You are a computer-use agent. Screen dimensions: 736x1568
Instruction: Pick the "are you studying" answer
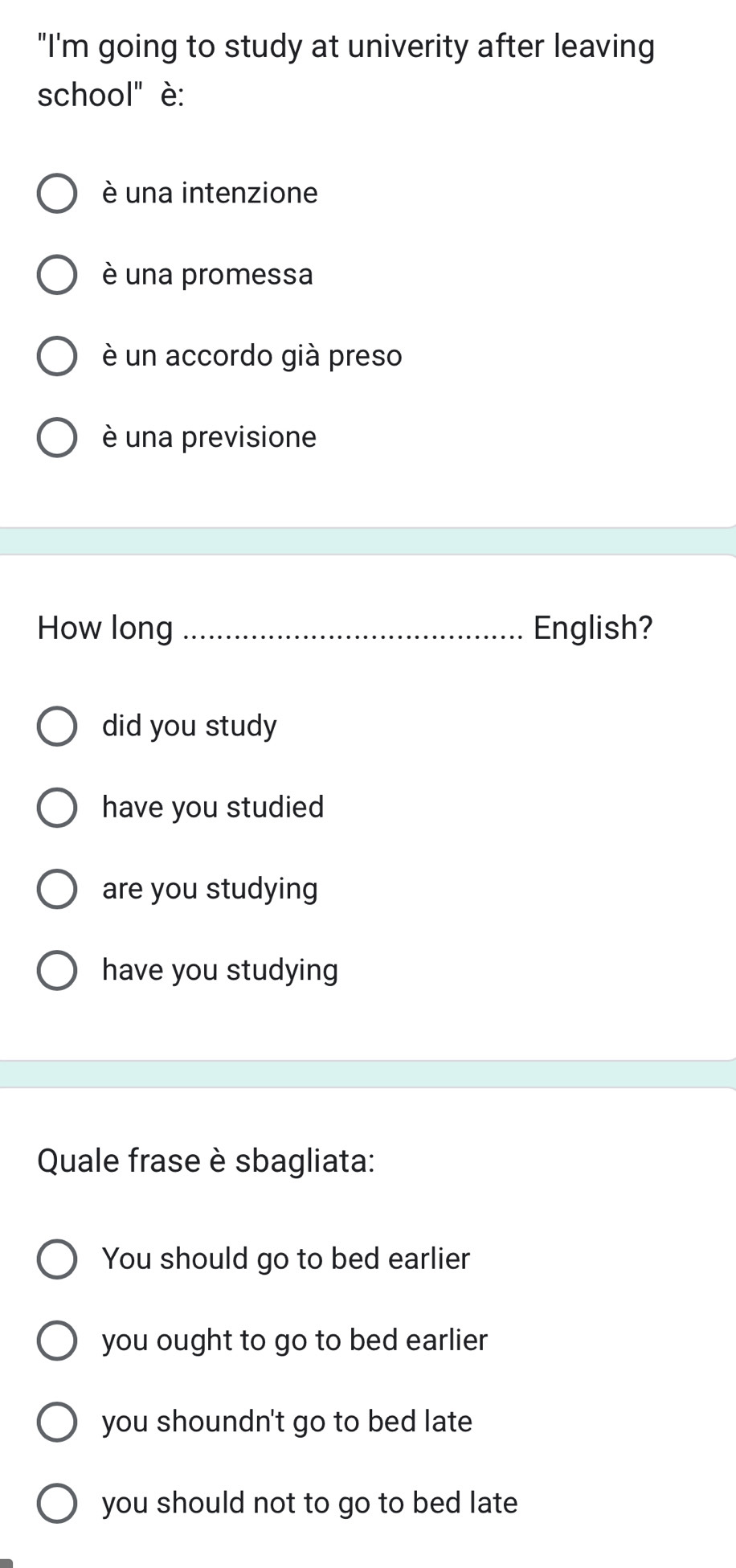click(x=57, y=889)
